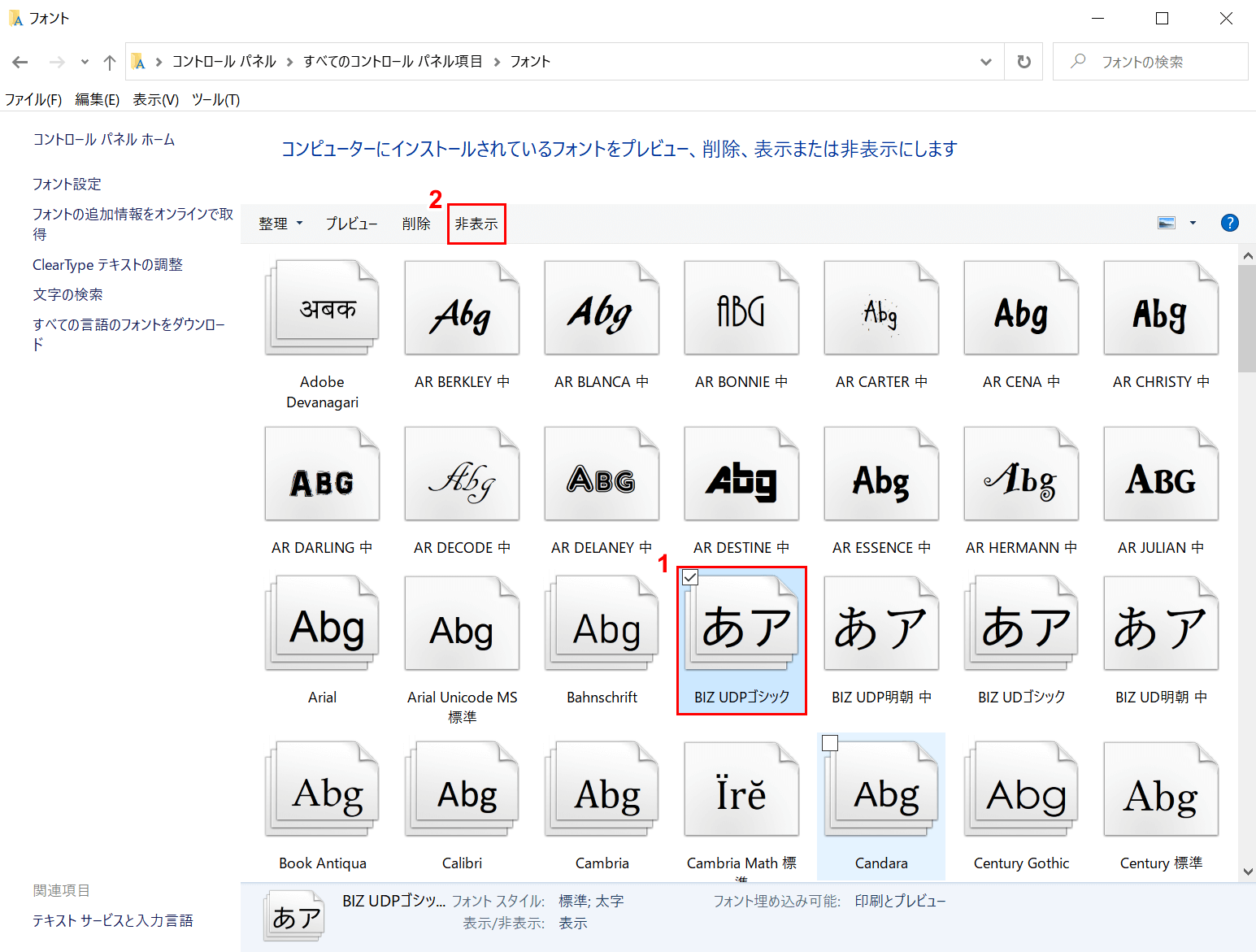1256x952 pixels.
Task: Open the 整理 dropdown menu
Action: [280, 224]
